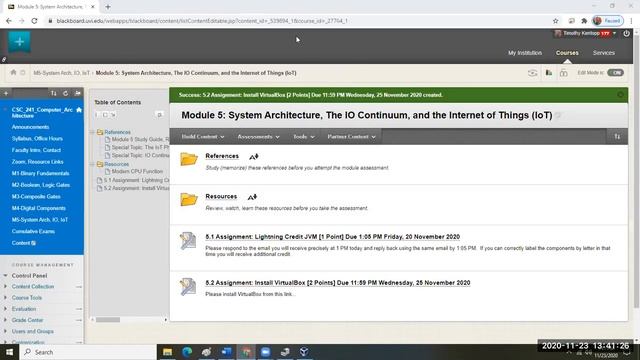Open the user menu arrow next to Timothy
This screenshot has width=640, height=360.
(x=614, y=33)
